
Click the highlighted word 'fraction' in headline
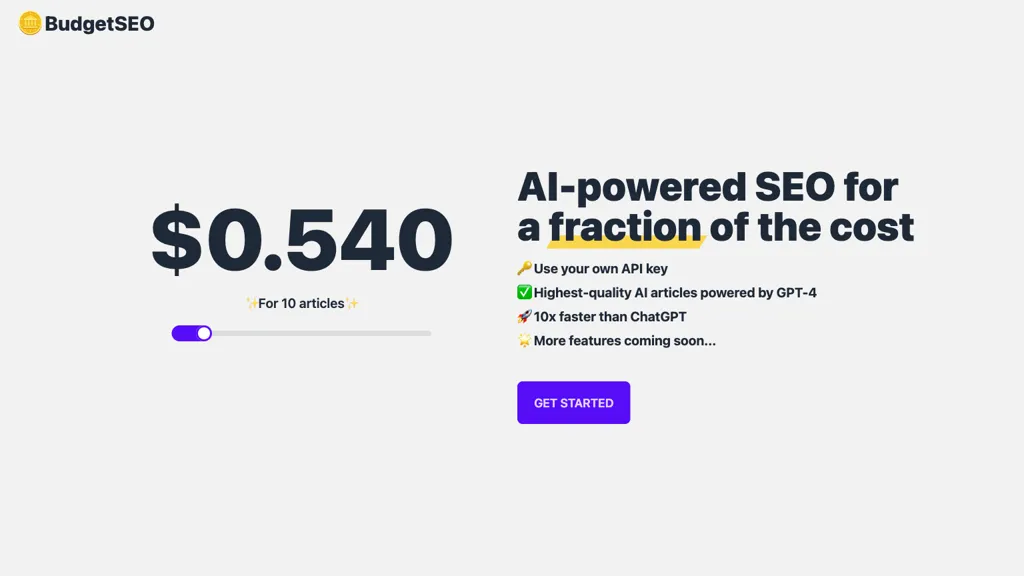(625, 227)
